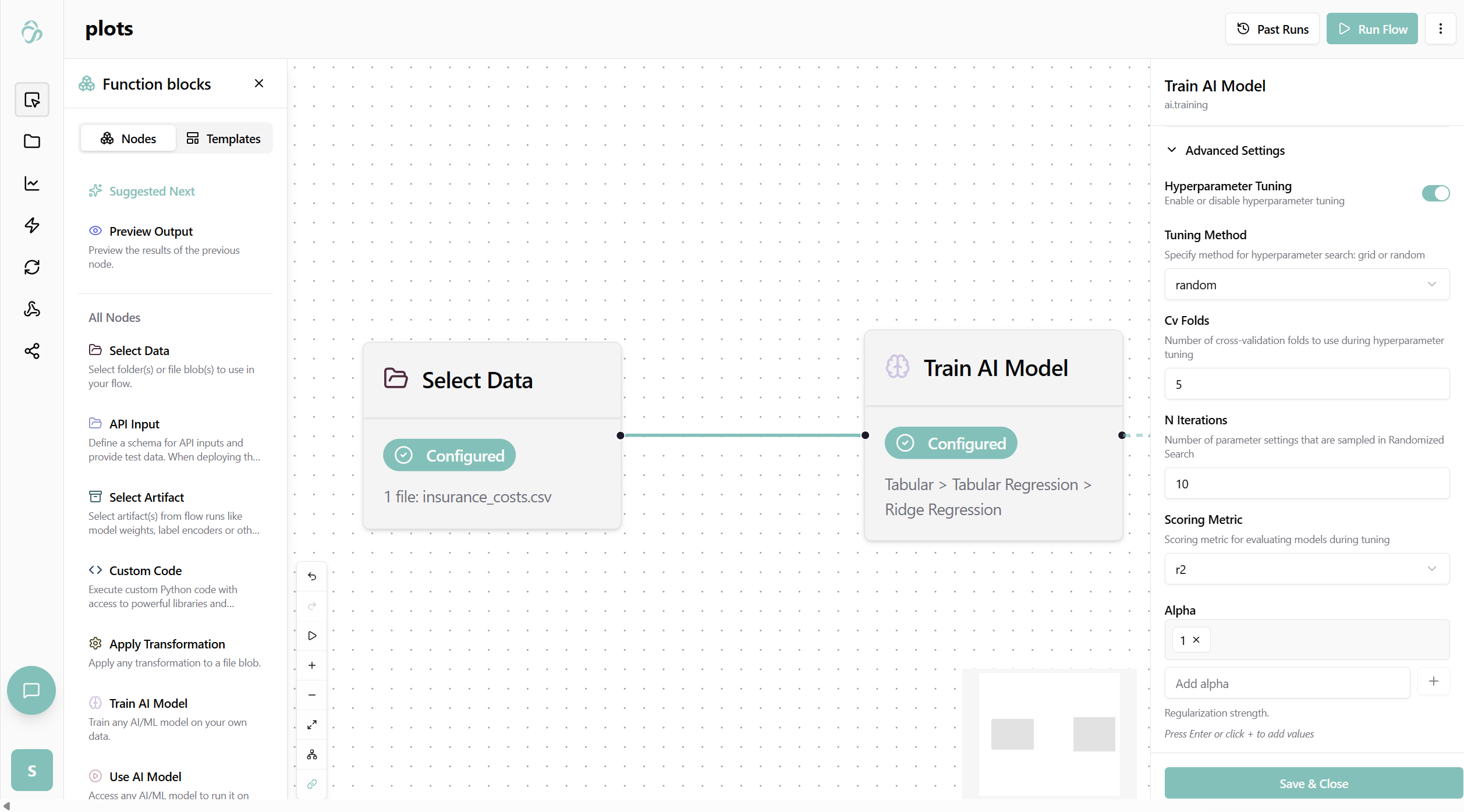Remove the alpha value 1 tag
1464x812 pixels.
pyautogui.click(x=1196, y=640)
